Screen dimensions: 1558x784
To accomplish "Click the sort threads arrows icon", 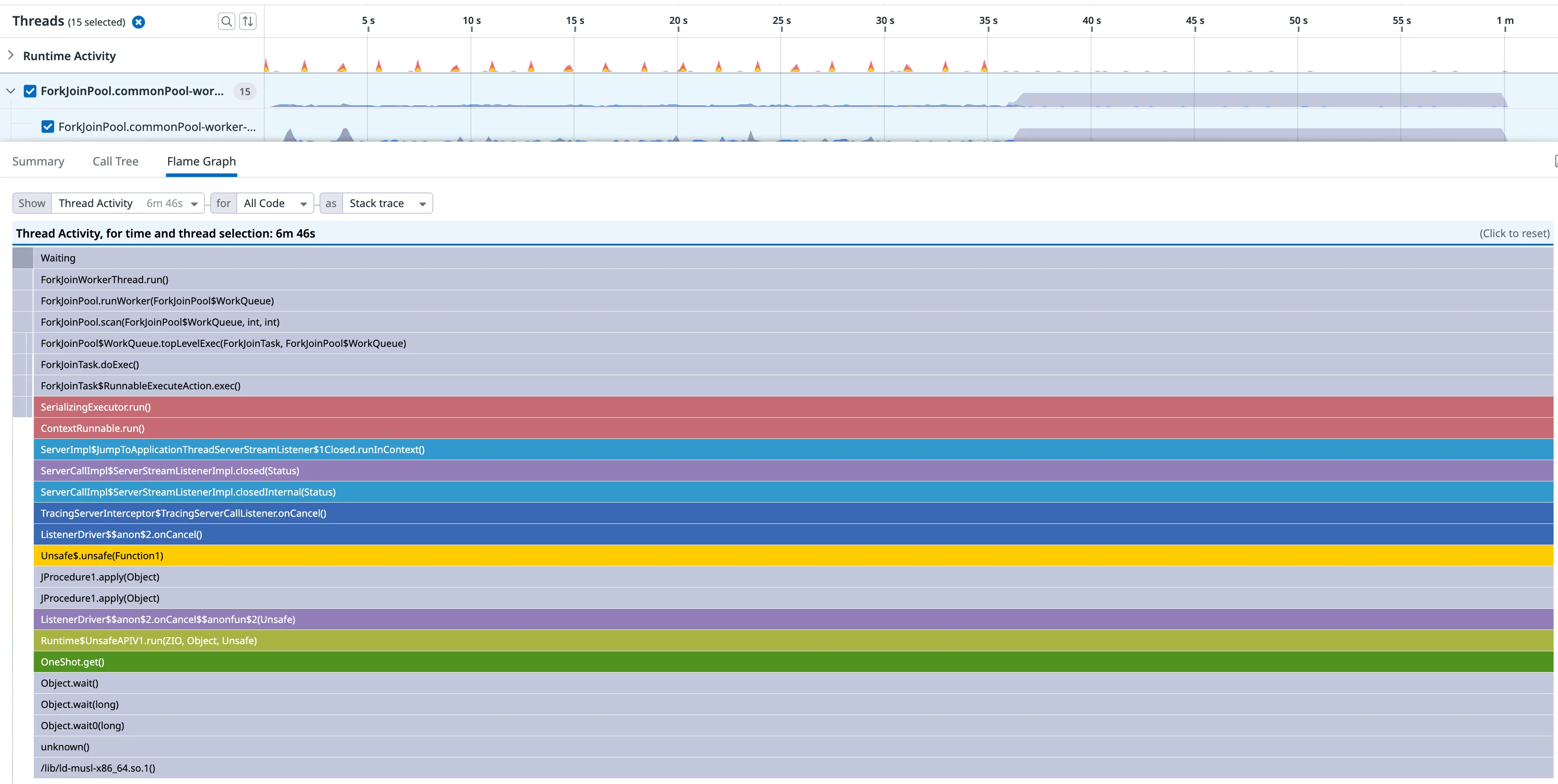I will (x=248, y=22).
